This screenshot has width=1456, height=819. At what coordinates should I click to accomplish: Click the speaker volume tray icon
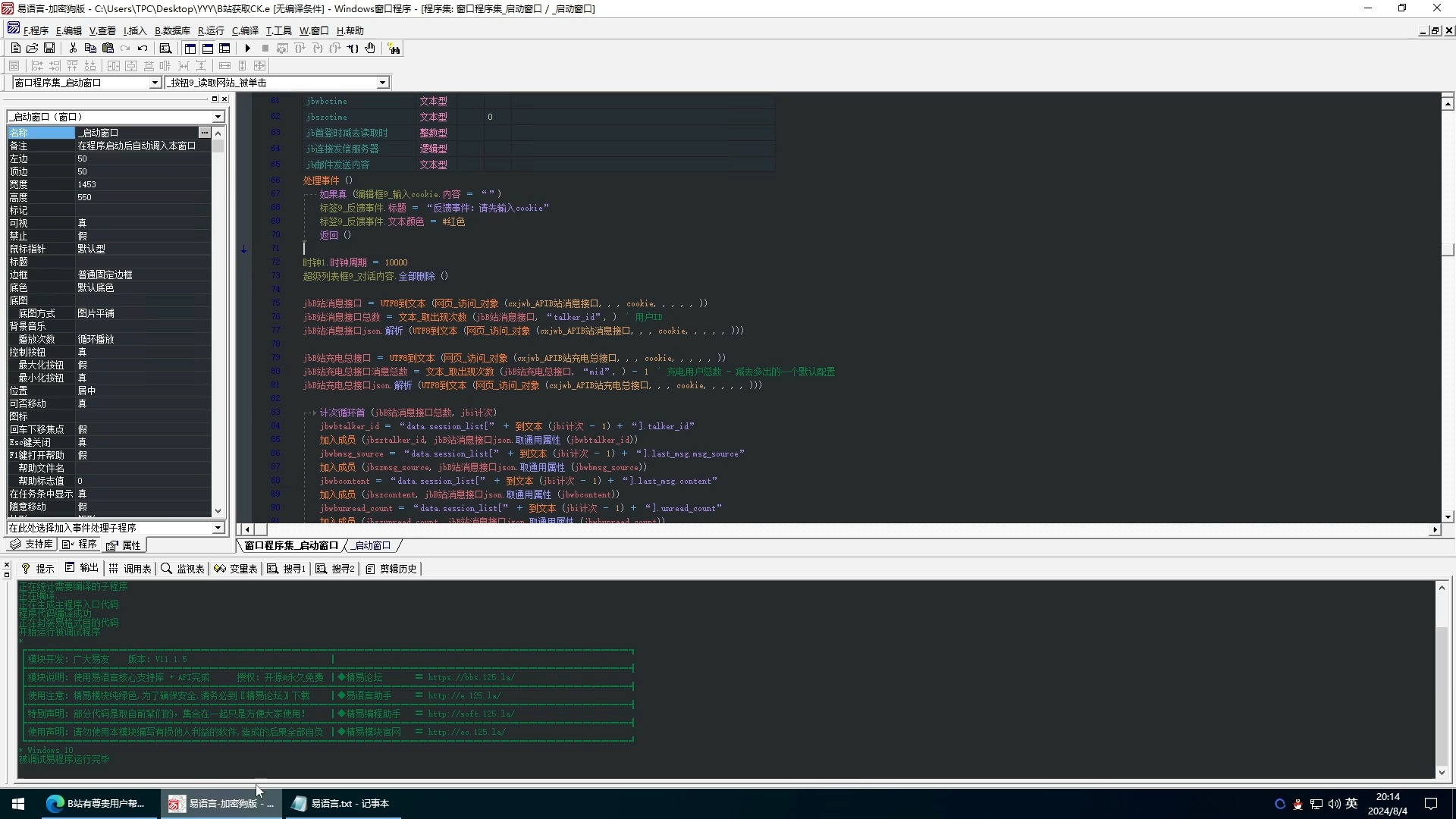pos(1334,804)
